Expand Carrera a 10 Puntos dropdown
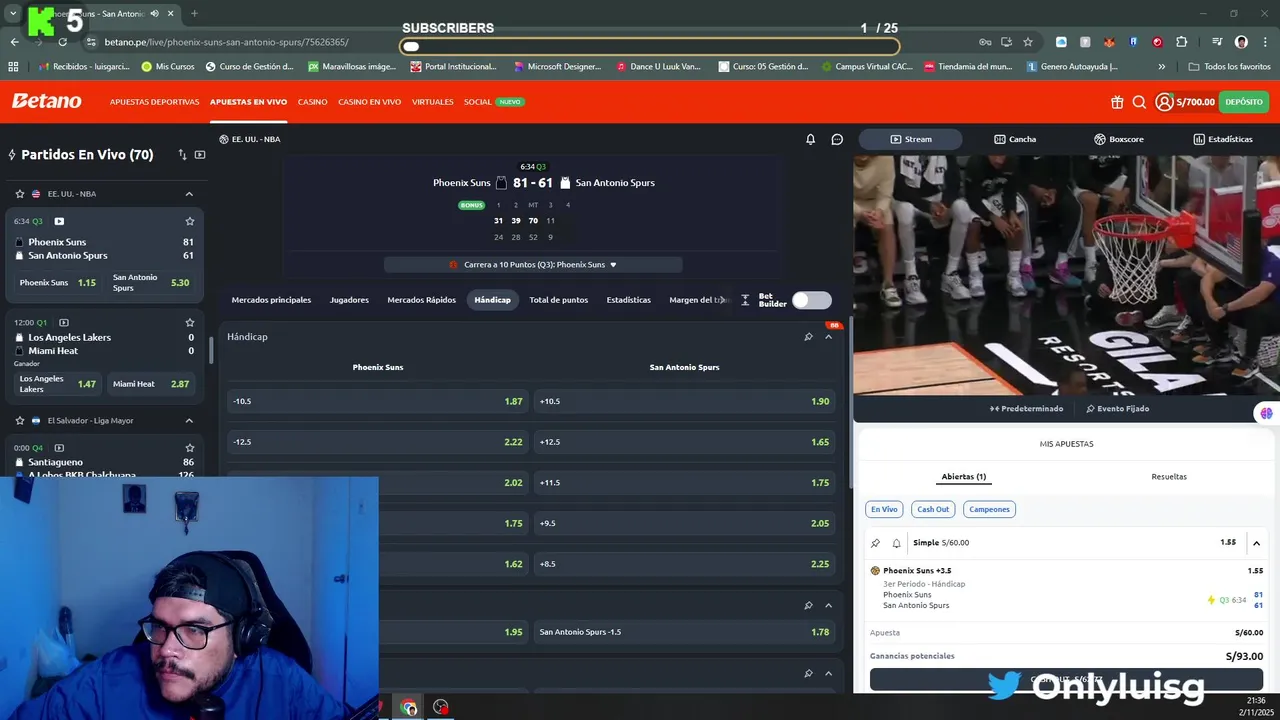The width and height of the screenshot is (1280, 720). tap(533, 265)
